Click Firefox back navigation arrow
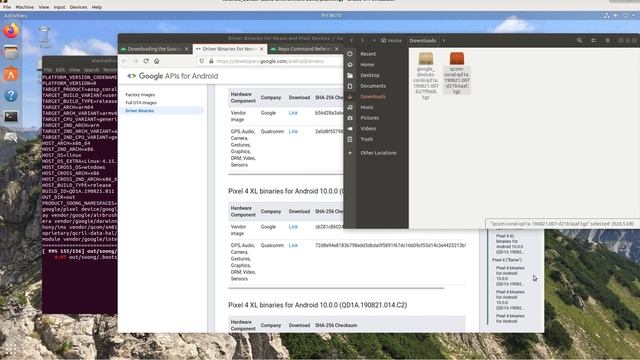640x360 pixels. 124,61
